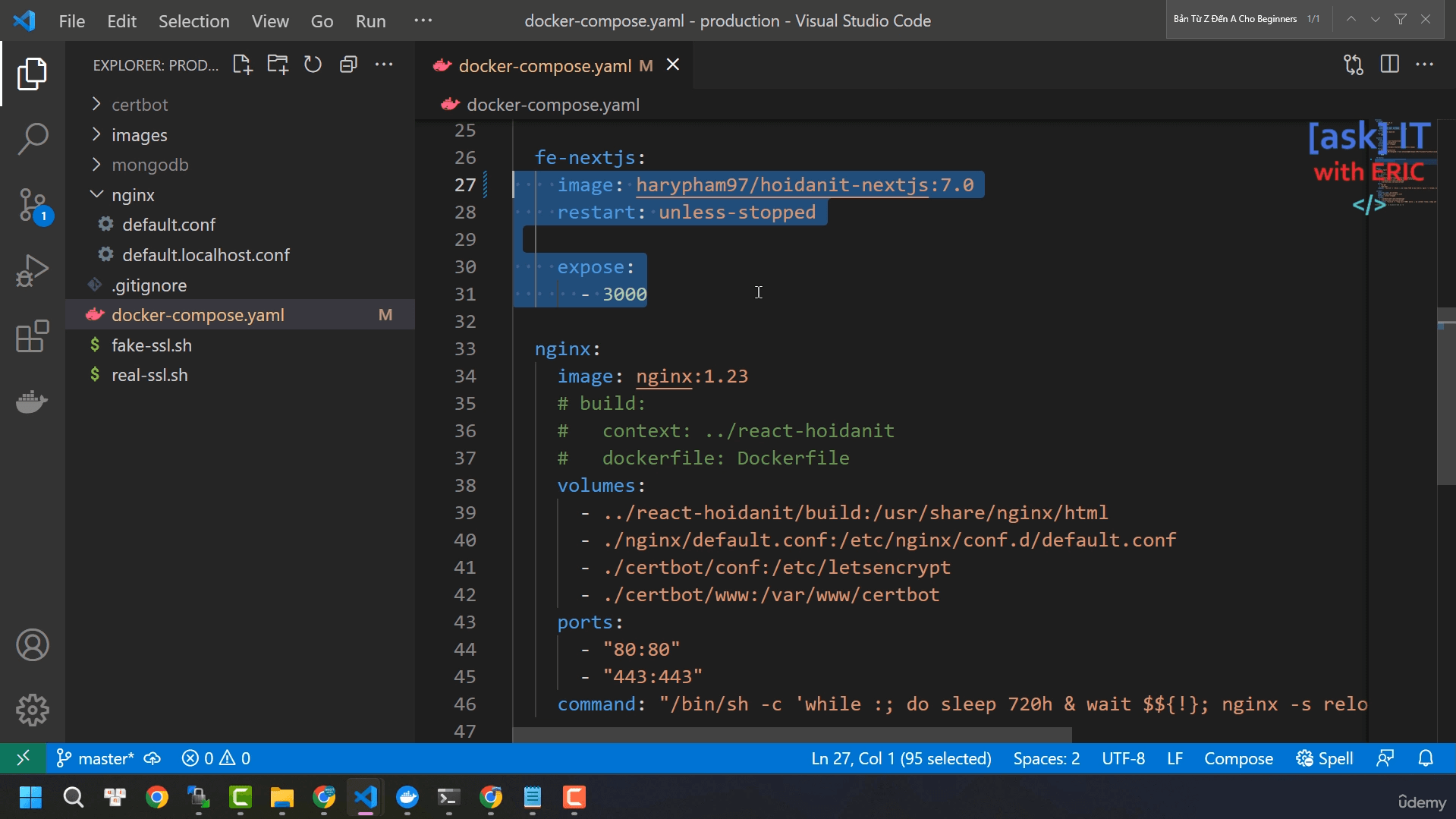Show more menu bar items
Viewport: 1456px width, 819px height.
pyautogui.click(x=423, y=20)
